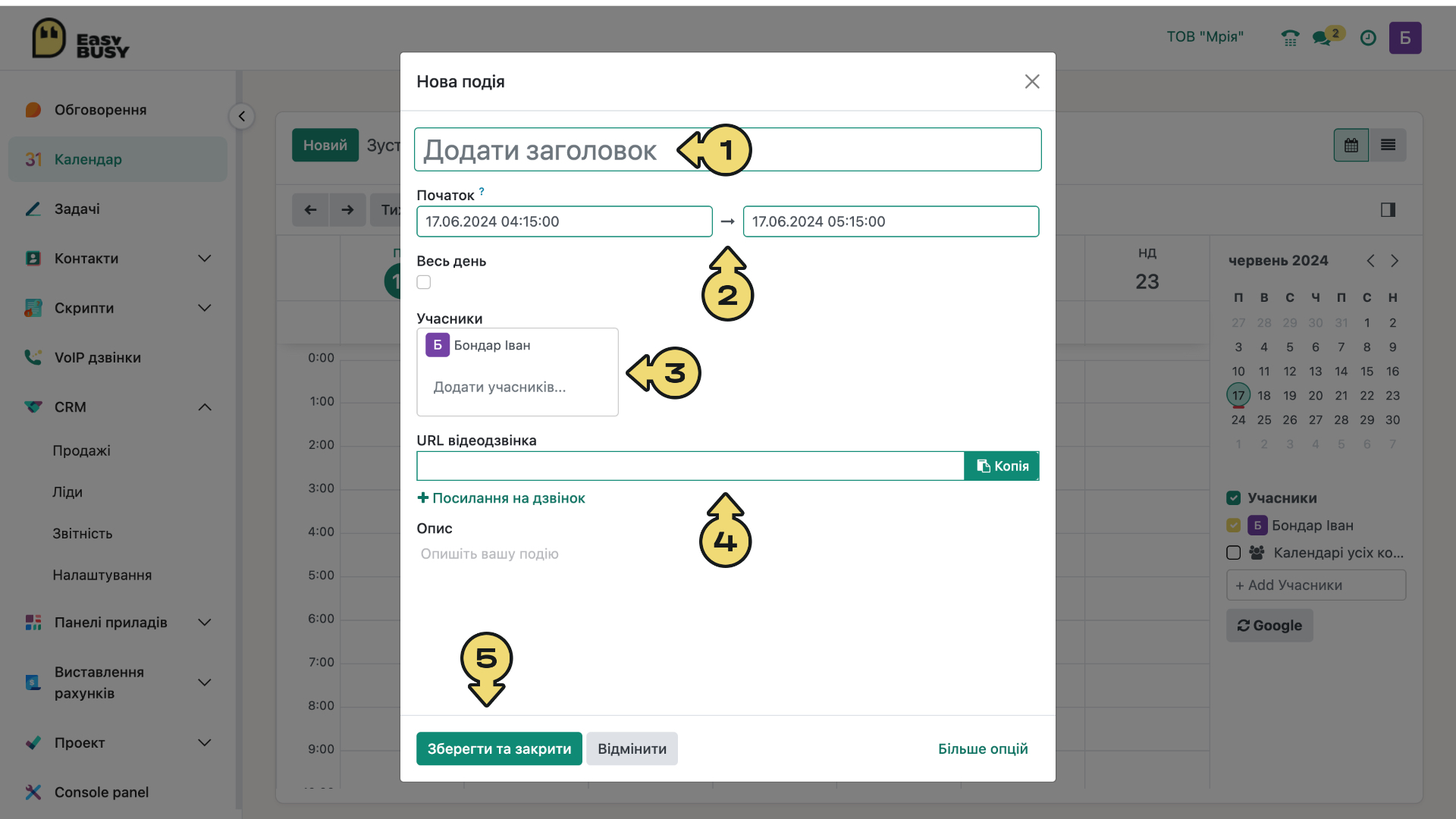Show previous month in mini calendar
1456x819 pixels.
pos(1370,261)
